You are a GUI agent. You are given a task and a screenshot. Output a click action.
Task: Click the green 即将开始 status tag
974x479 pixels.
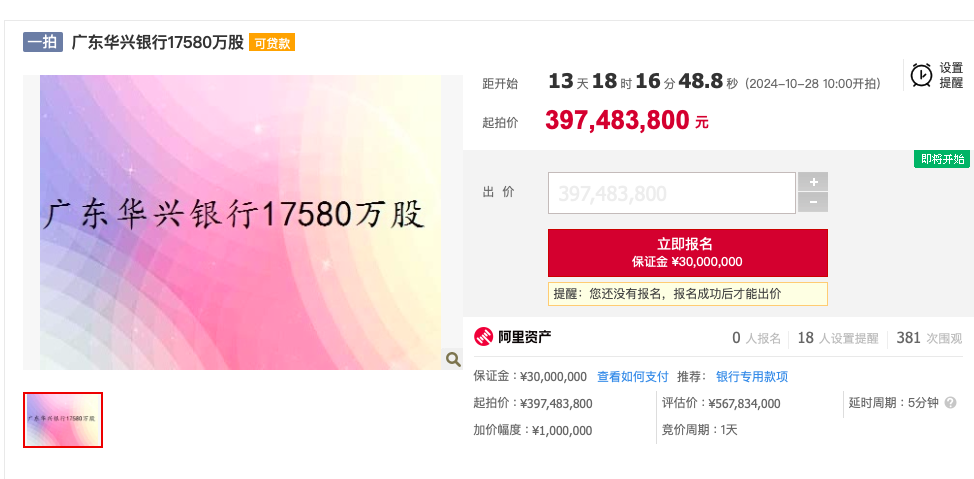pyautogui.click(x=942, y=159)
